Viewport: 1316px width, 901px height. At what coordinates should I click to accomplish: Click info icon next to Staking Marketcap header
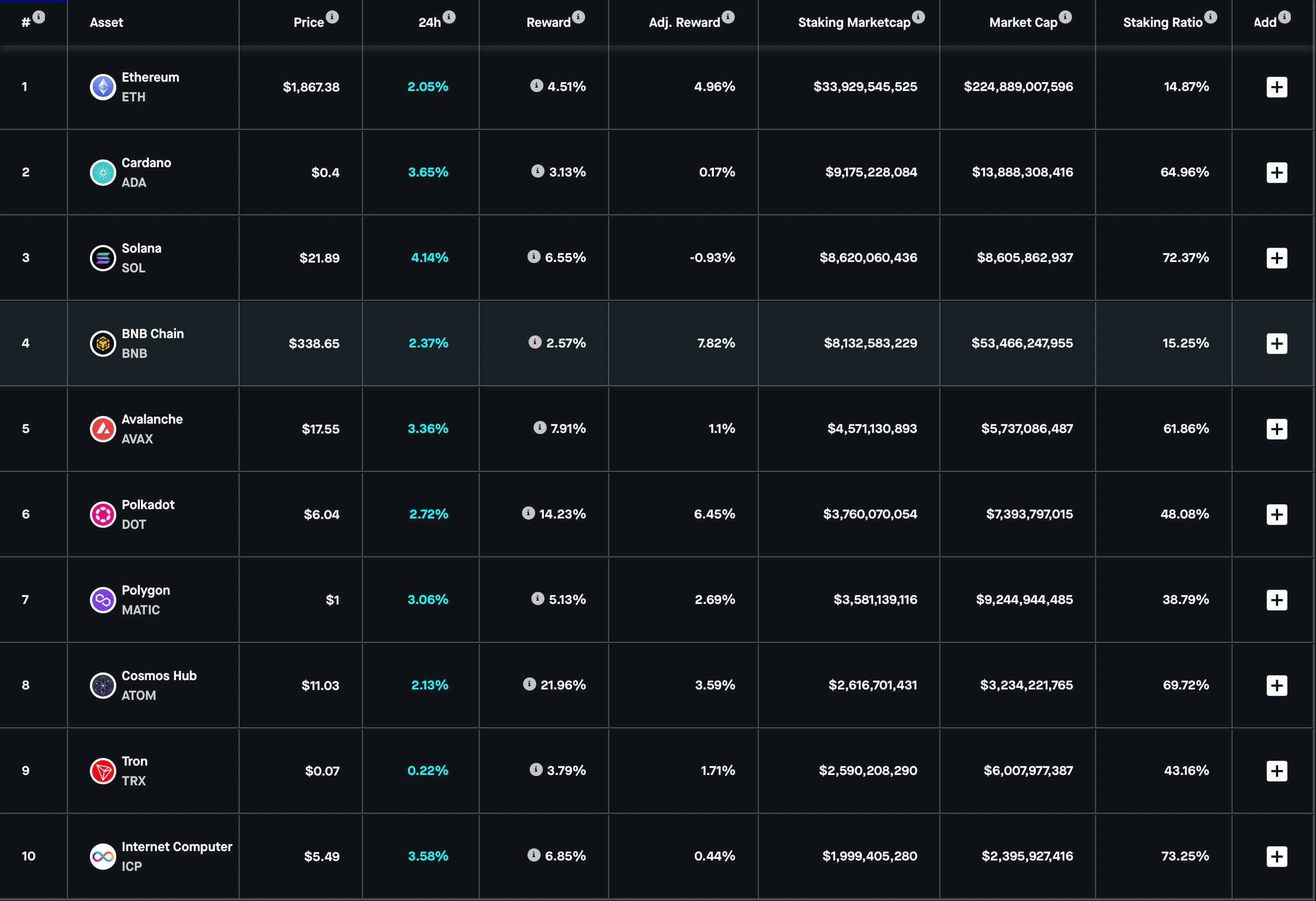(918, 17)
